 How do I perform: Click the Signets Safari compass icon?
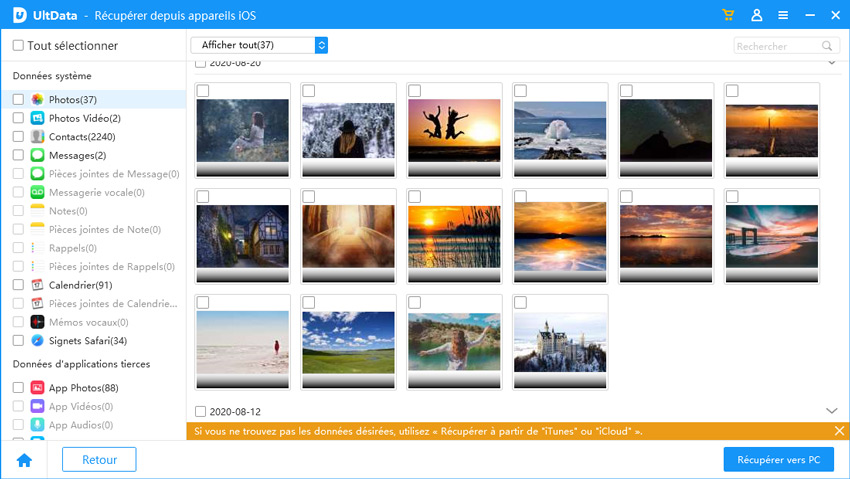(37, 340)
